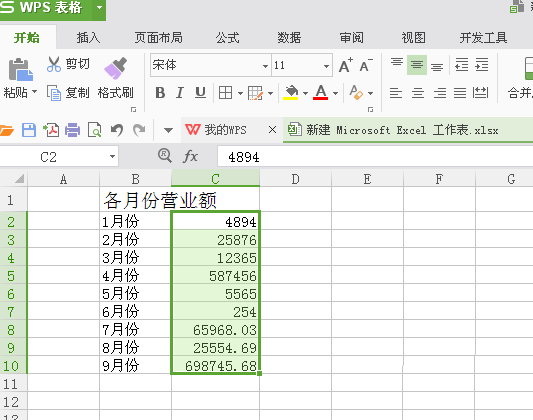
Task: Open the Name Box dropdown arrow beside C2
Action: pos(112,157)
